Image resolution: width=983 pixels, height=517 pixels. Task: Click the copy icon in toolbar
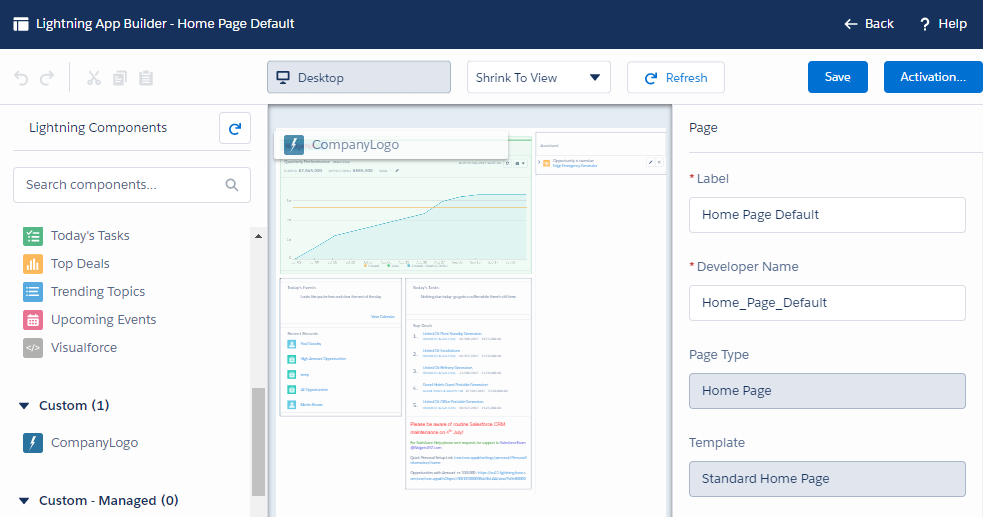pos(120,78)
